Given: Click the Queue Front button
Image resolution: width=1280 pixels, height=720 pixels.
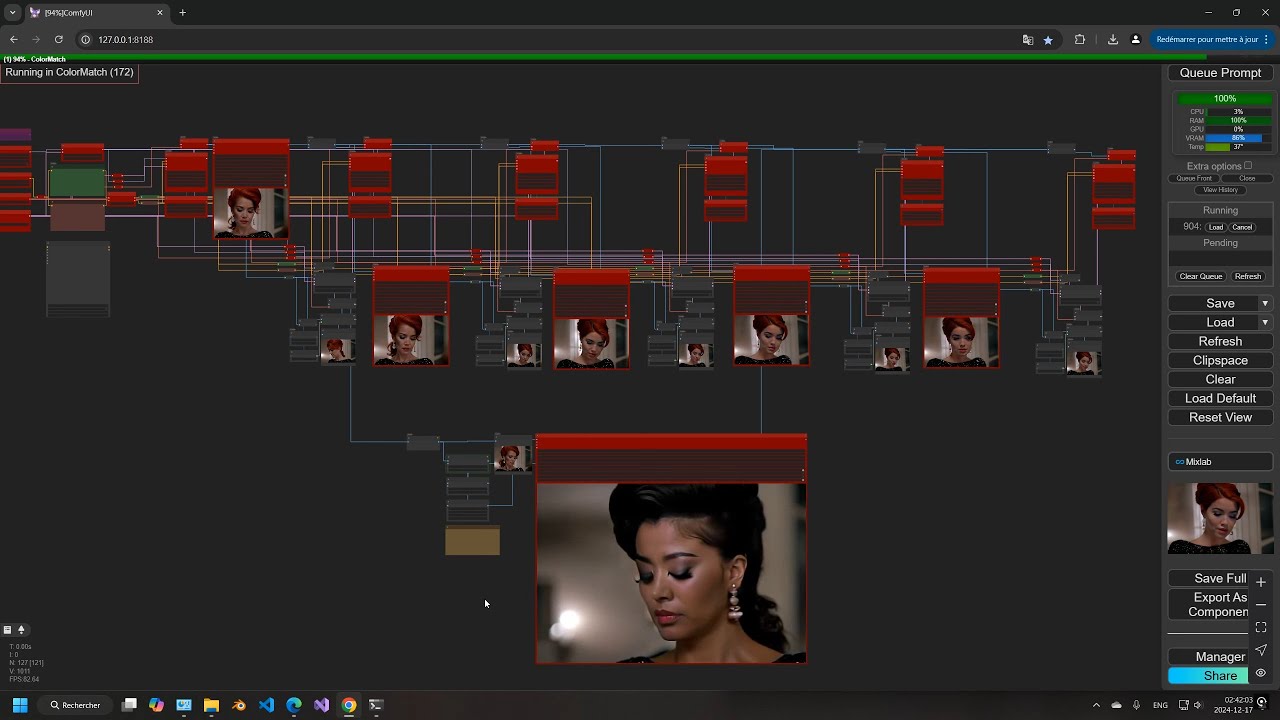Looking at the screenshot, I should click(1194, 178).
